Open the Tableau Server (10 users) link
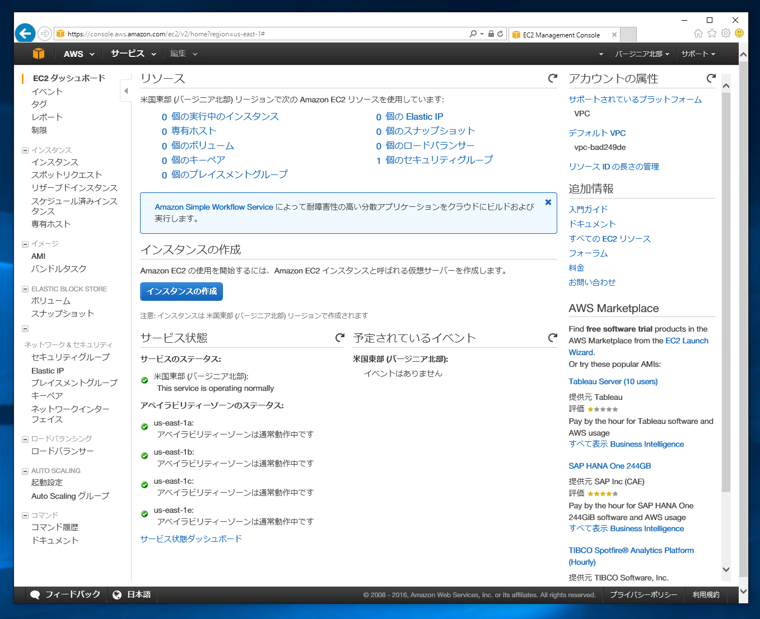The image size is (760, 619). pos(613,381)
